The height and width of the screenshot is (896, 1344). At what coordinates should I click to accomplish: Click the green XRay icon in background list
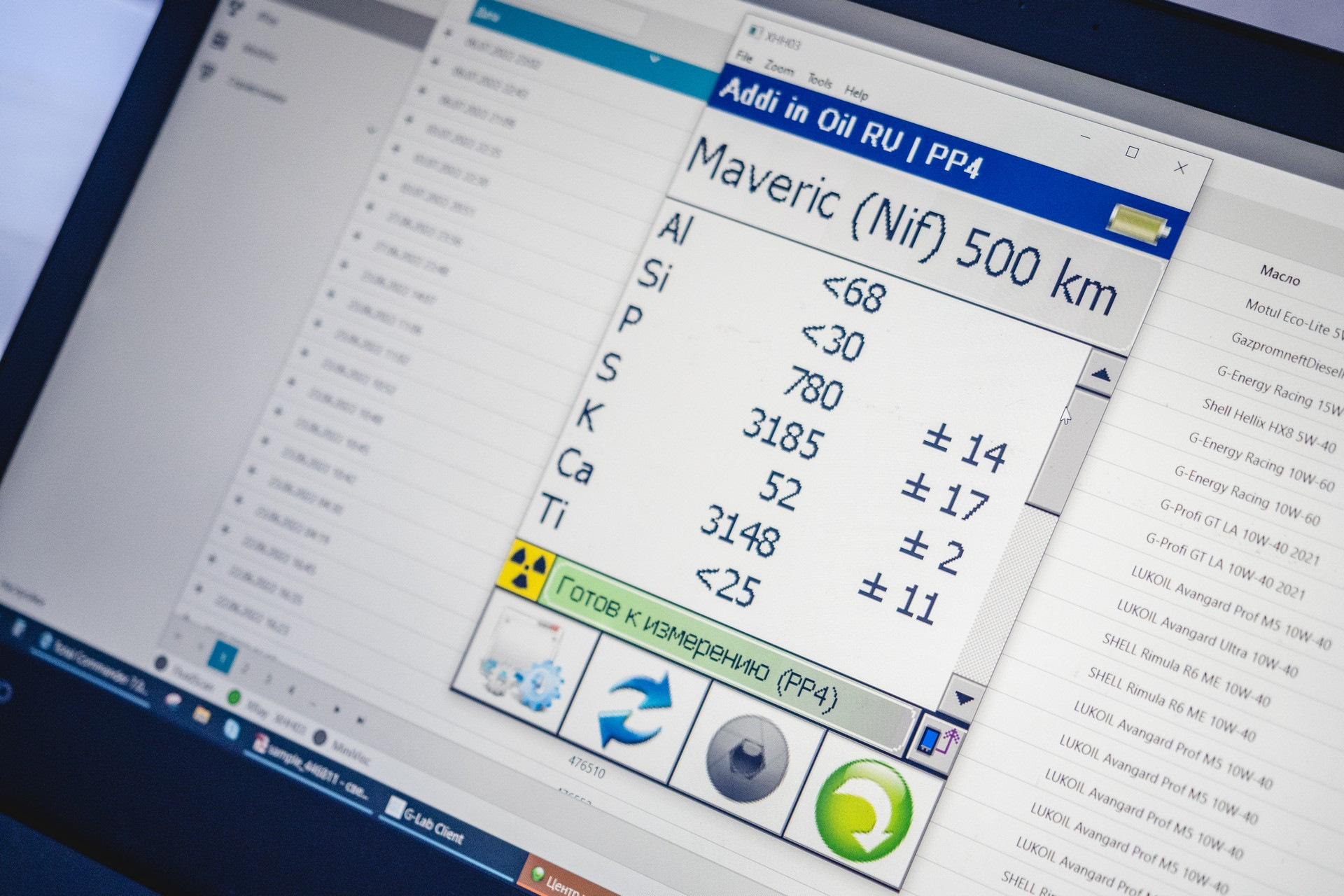[x=234, y=697]
